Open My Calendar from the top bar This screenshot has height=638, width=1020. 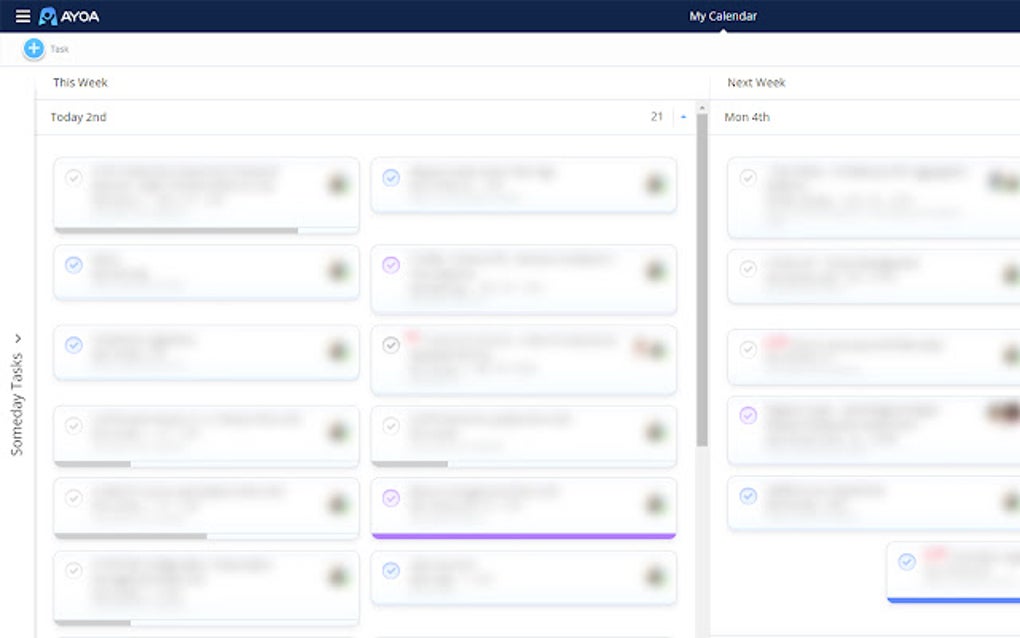(x=722, y=15)
